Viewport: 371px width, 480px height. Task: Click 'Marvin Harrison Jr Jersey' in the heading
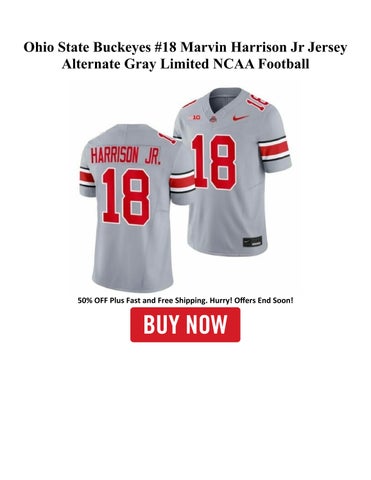264,48
